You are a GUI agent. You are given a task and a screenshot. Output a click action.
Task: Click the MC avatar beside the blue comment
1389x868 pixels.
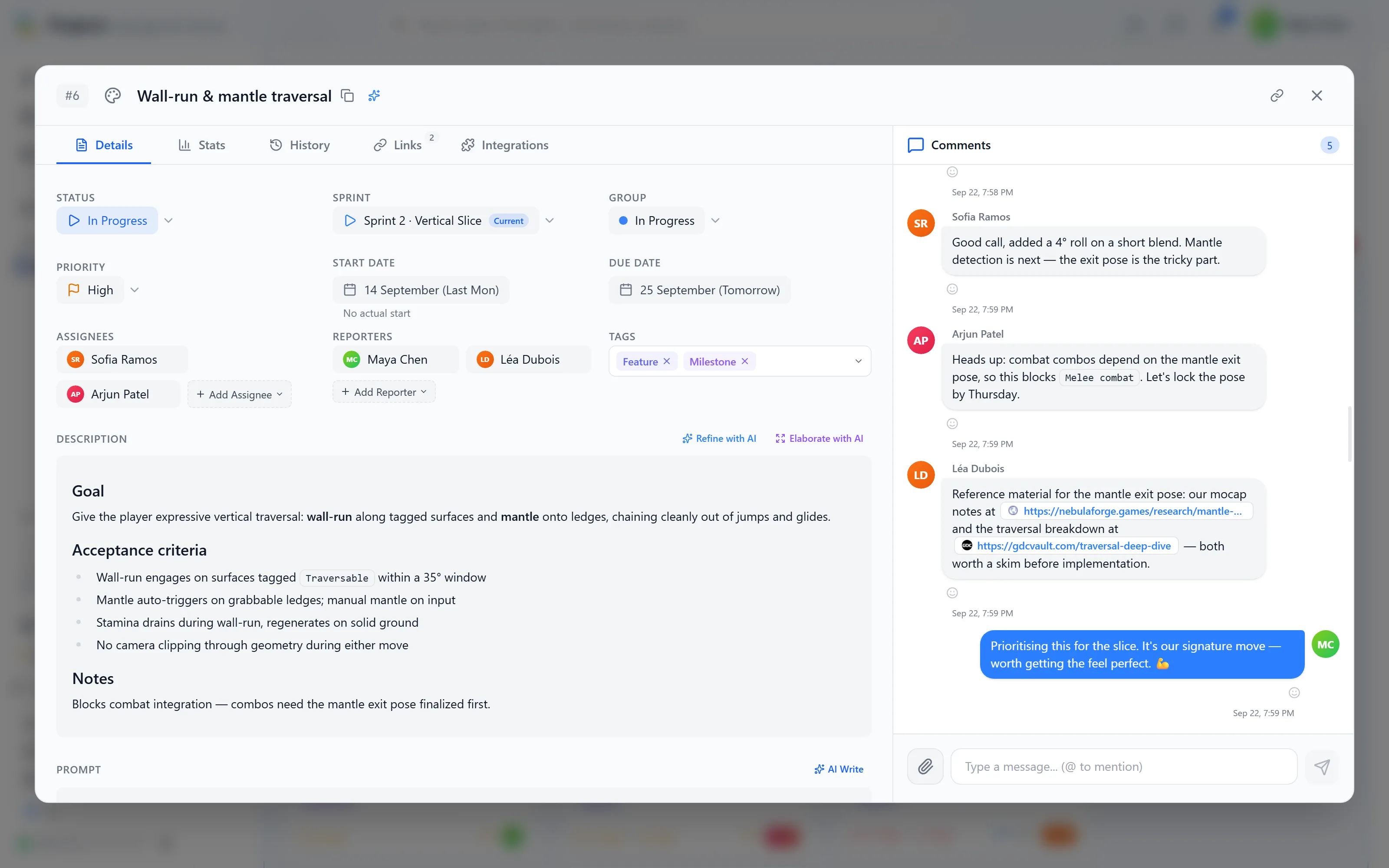pyautogui.click(x=1325, y=644)
